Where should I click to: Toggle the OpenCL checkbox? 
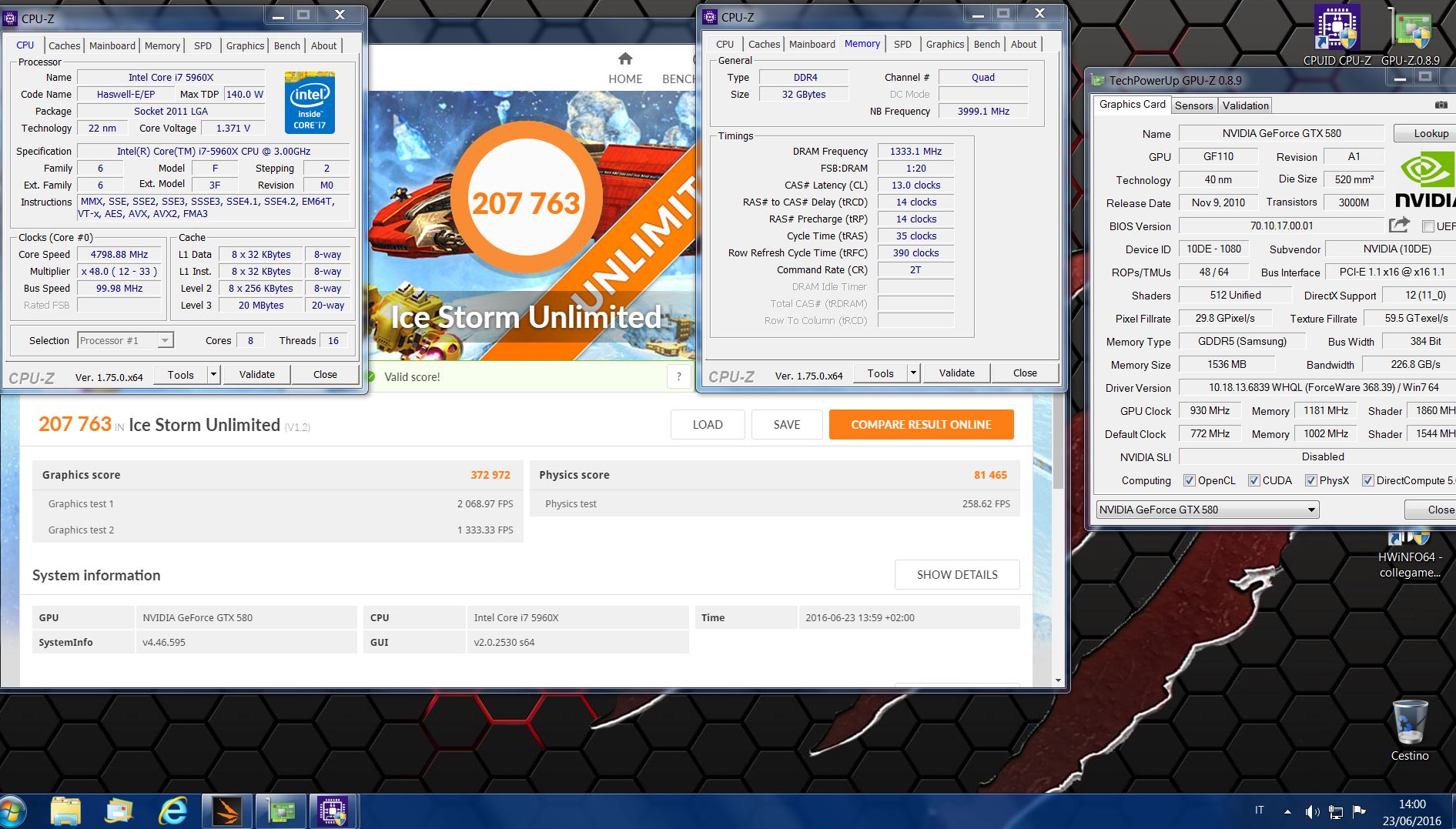tap(1189, 480)
